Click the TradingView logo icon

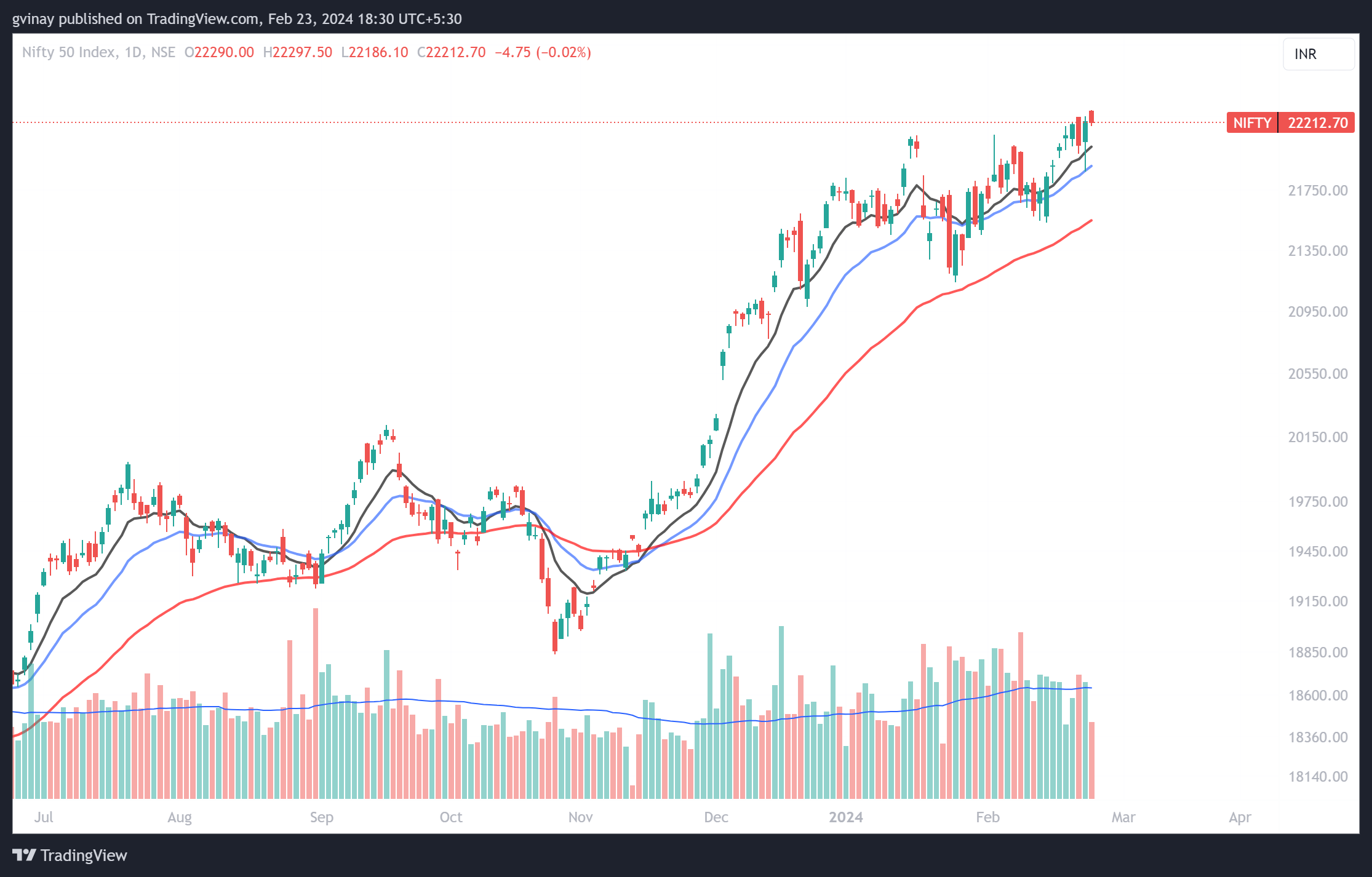point(24,855)
